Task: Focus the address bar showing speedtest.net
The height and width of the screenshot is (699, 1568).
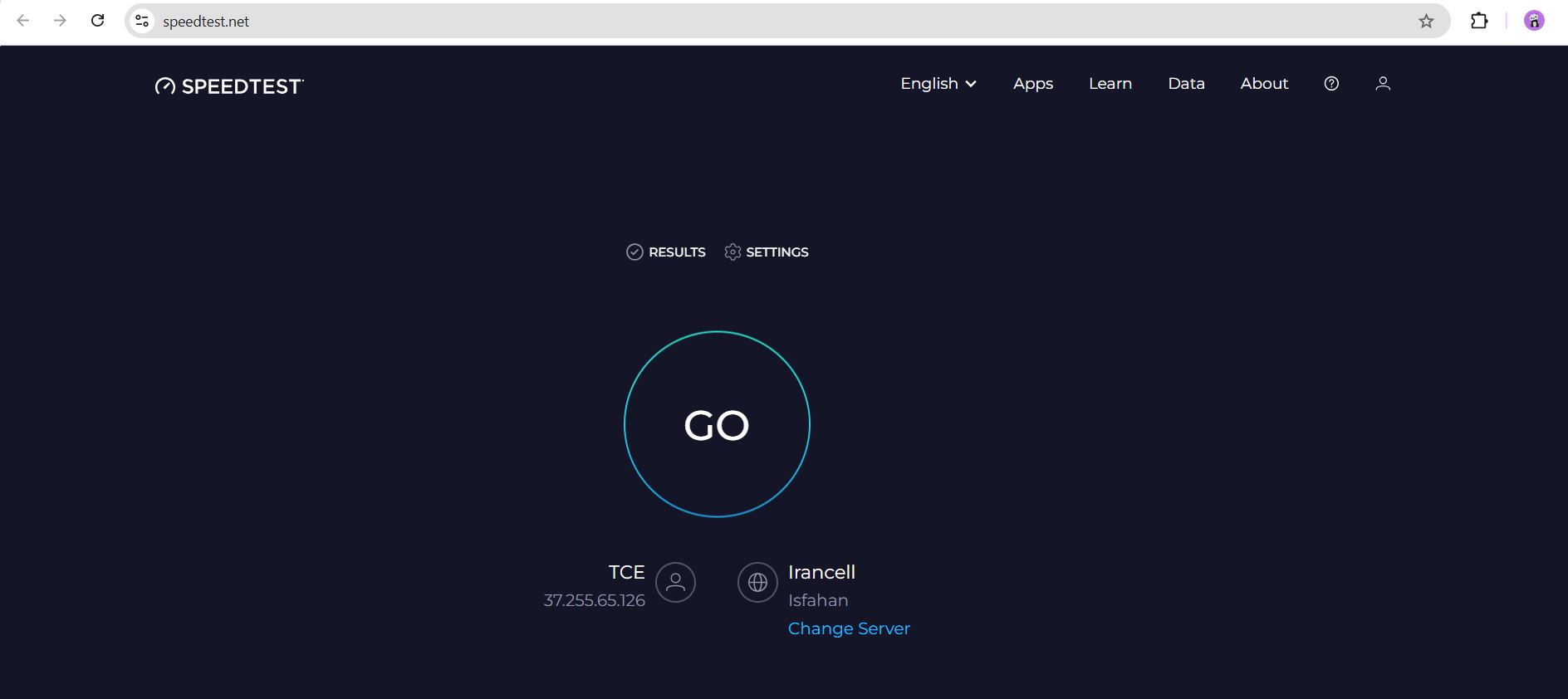Action: [x=787, y=21]
